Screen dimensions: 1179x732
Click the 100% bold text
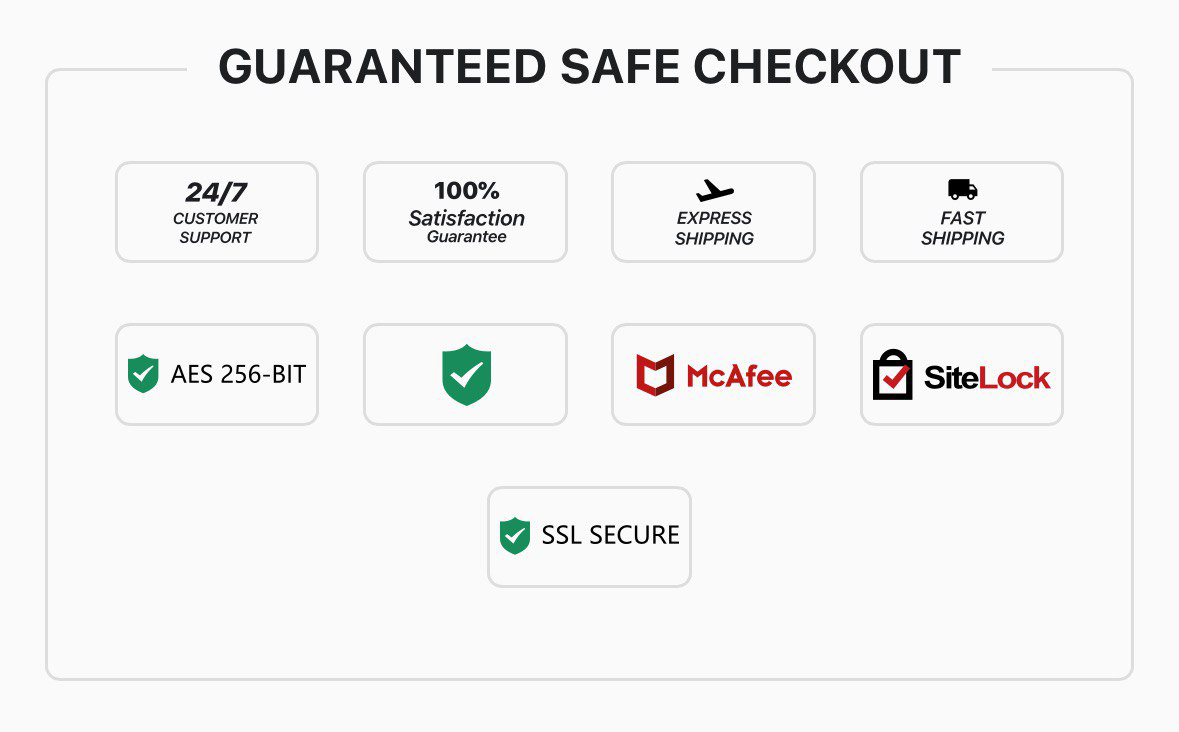point(466,190)
